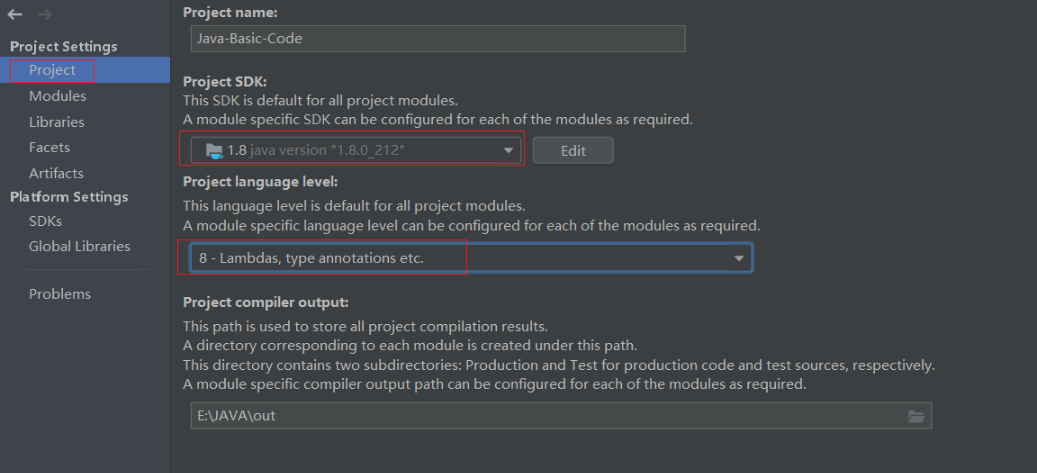Show the Problems list
1037x473 pixels.
pos(59,294)
